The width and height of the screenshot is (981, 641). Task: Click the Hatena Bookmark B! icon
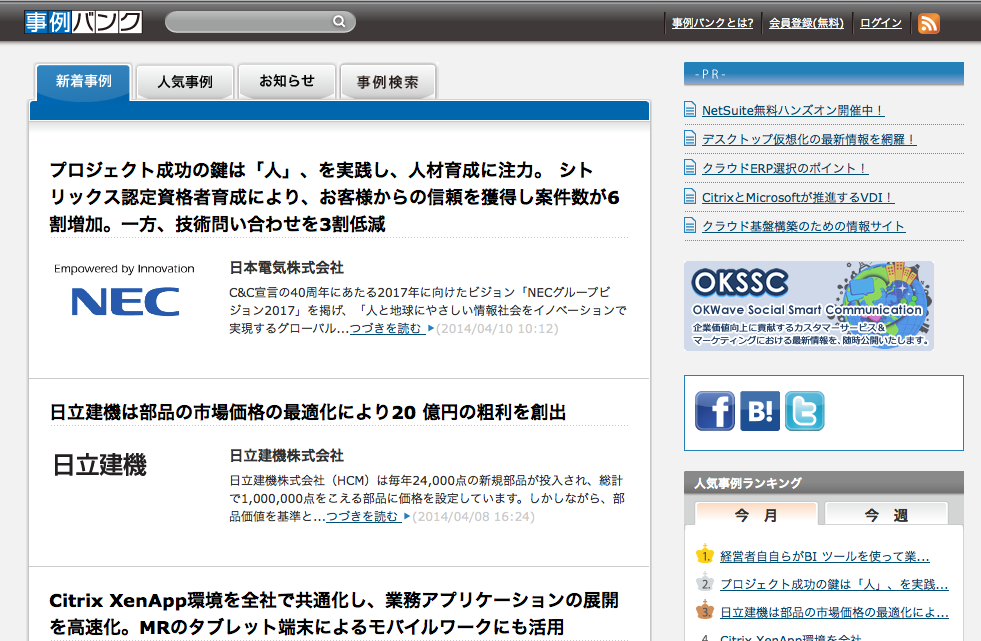point(759,411)
